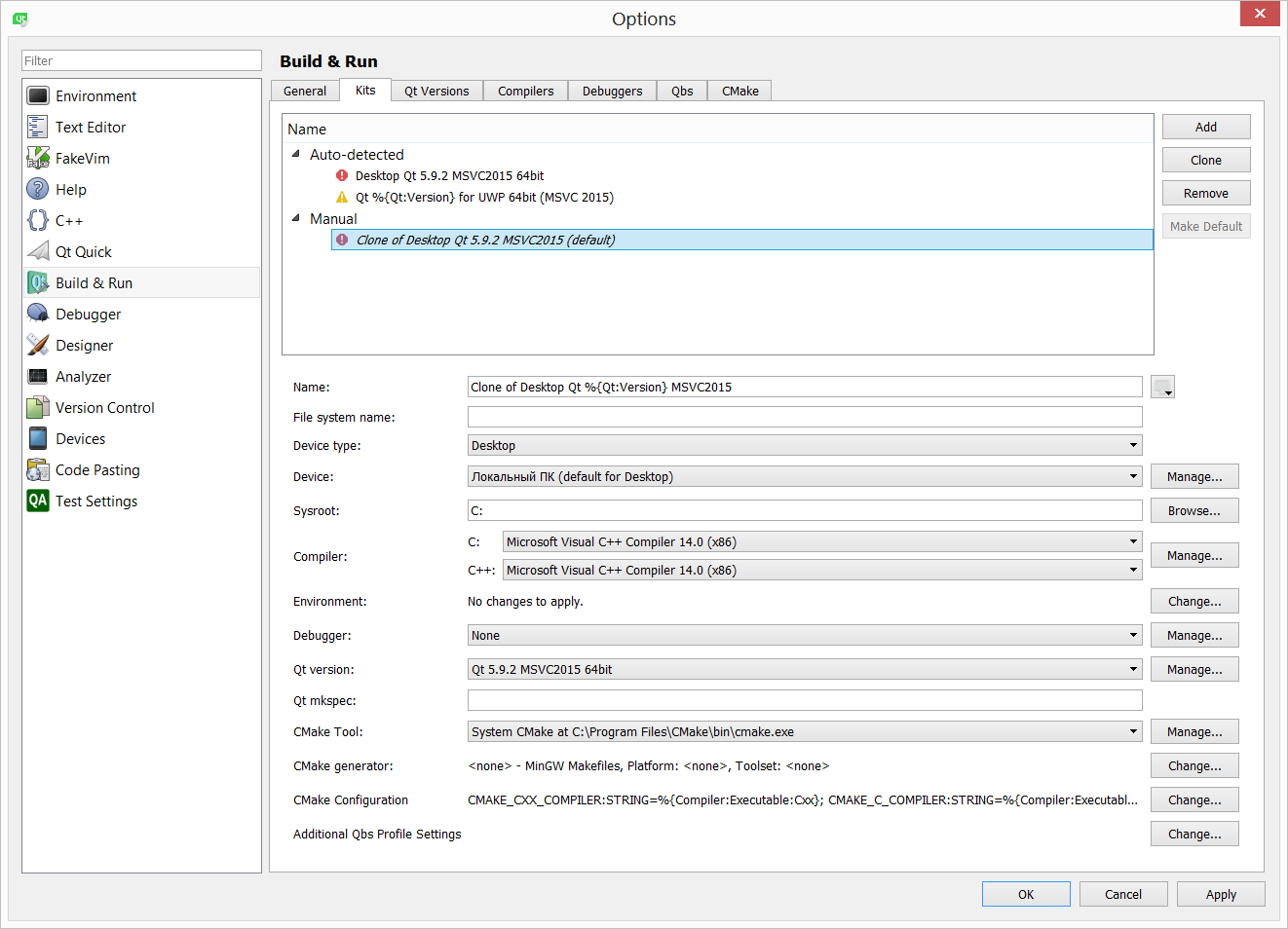
Task: Collapse the Auto-detected kits group
Action: tap(296, 154)
